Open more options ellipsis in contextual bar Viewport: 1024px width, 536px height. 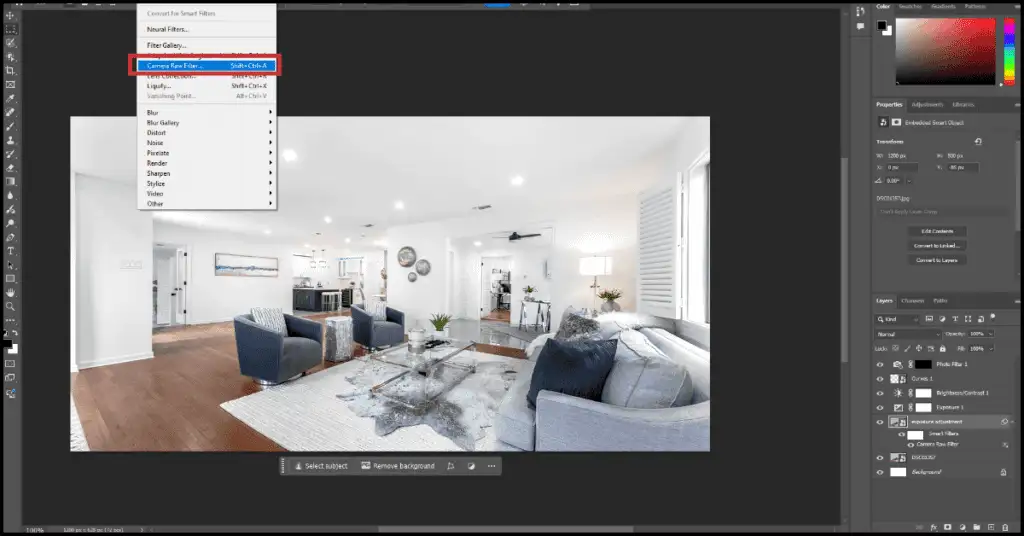(491, 465)
